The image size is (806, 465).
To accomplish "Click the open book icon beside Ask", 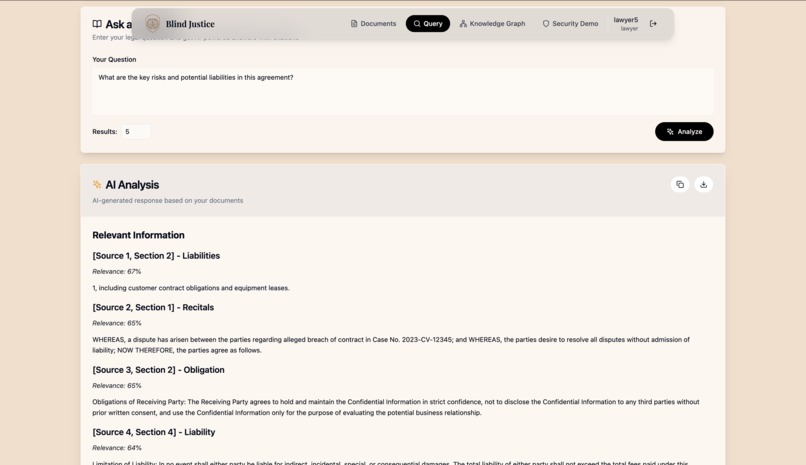I will pyautogui.click(x=97, y=24).
